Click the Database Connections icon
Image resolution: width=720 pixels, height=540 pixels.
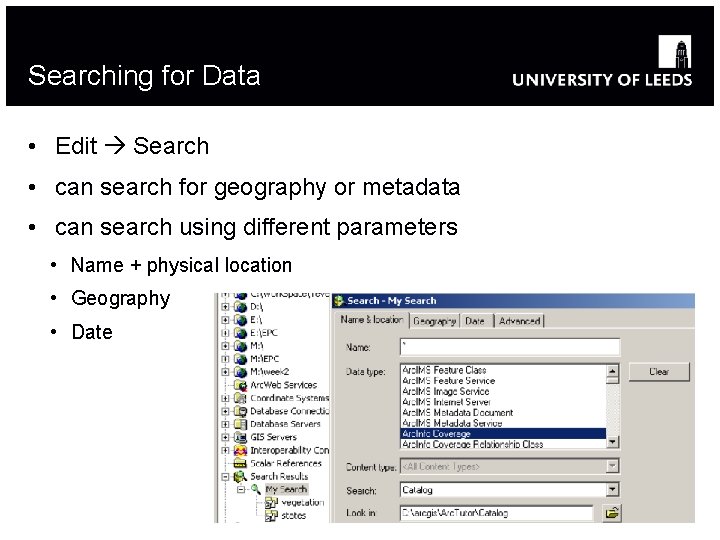pos(241,411)
